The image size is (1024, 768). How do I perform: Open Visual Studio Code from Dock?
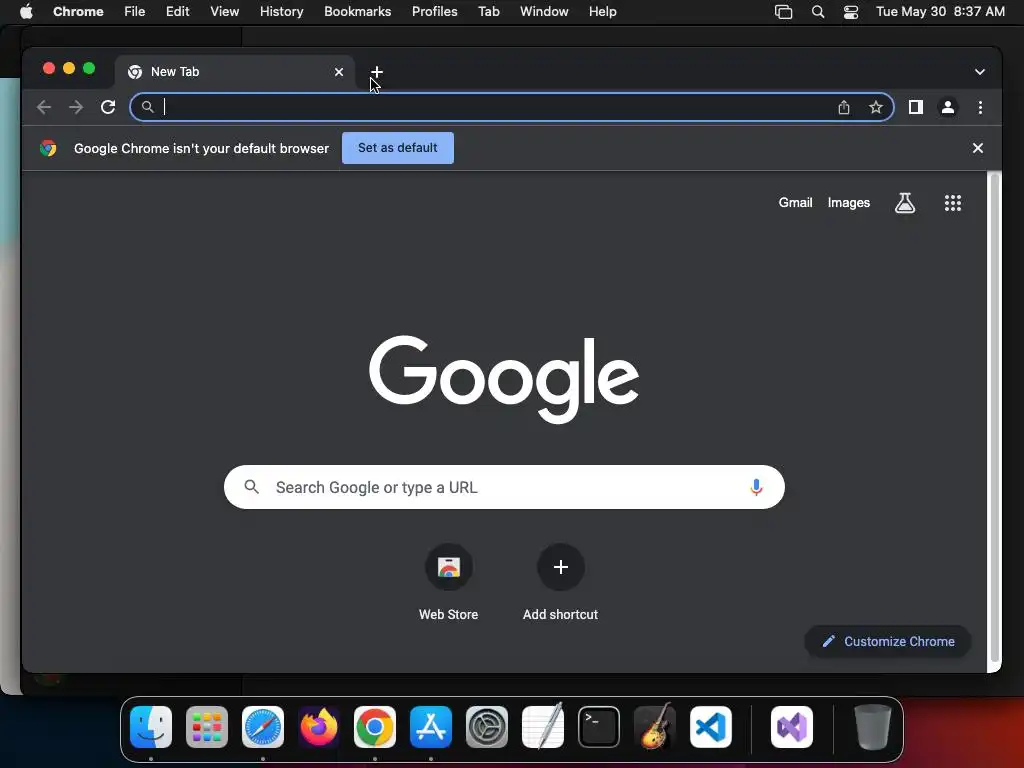711,727
